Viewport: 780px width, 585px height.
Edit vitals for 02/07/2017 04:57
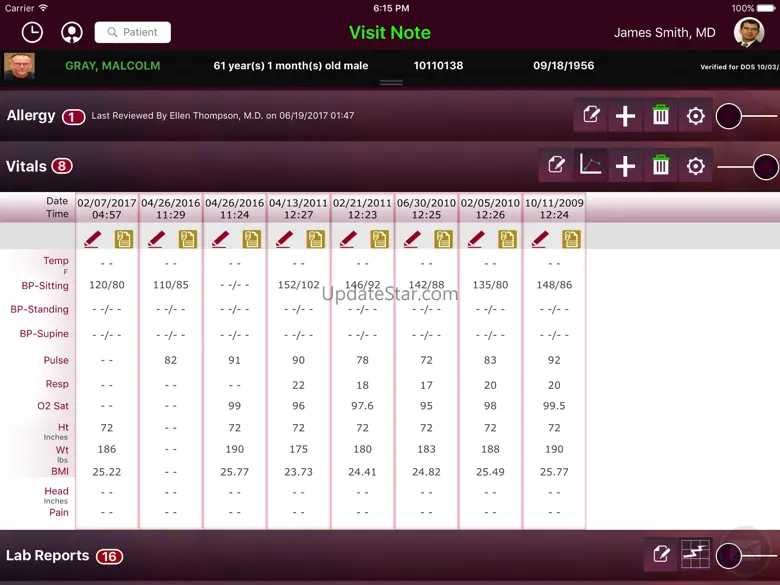point(93,239)
